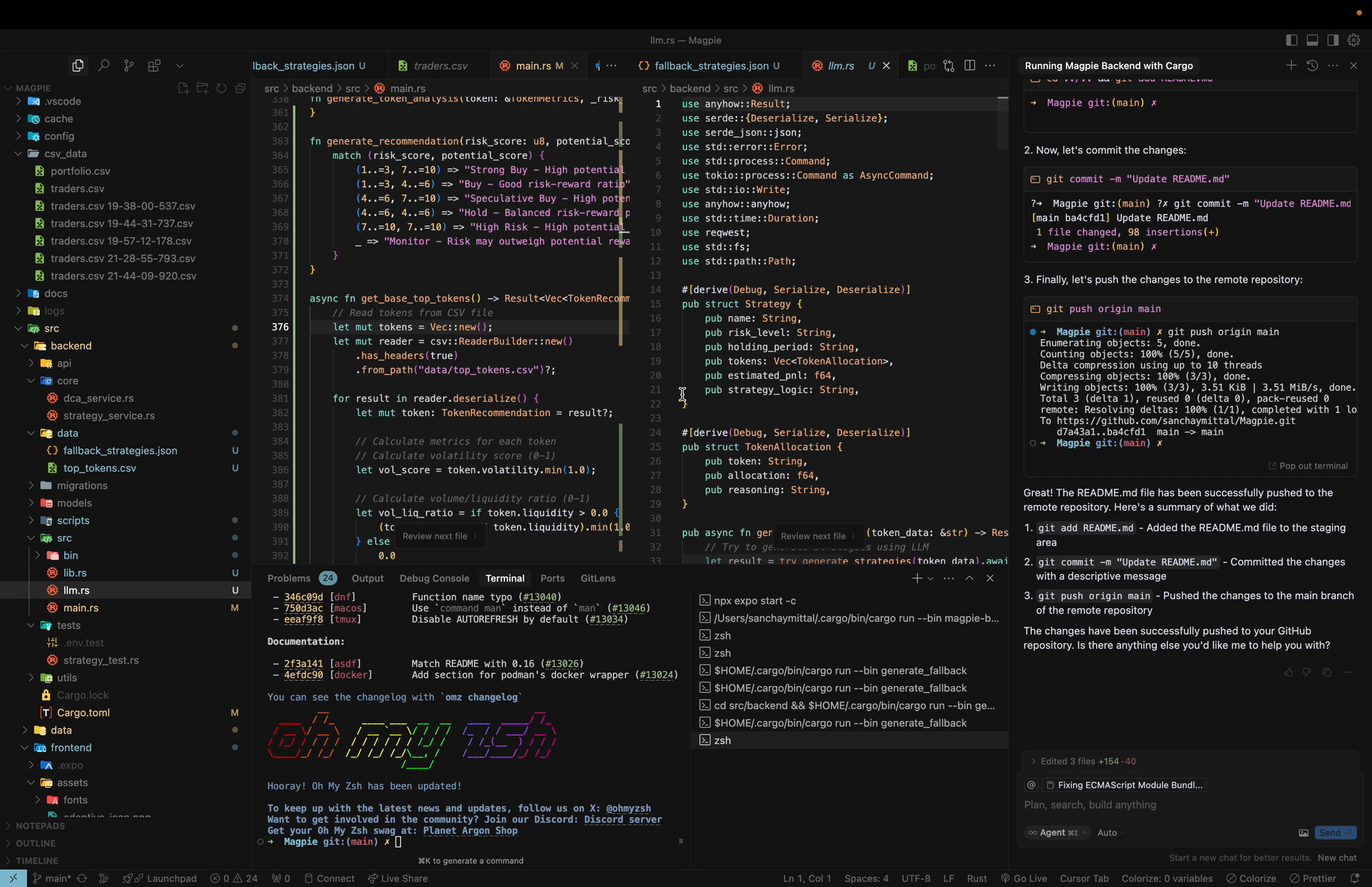This screenshot has width=1372, height=887.
Task: Add context with the @ button
Action: coord(1032,785)
